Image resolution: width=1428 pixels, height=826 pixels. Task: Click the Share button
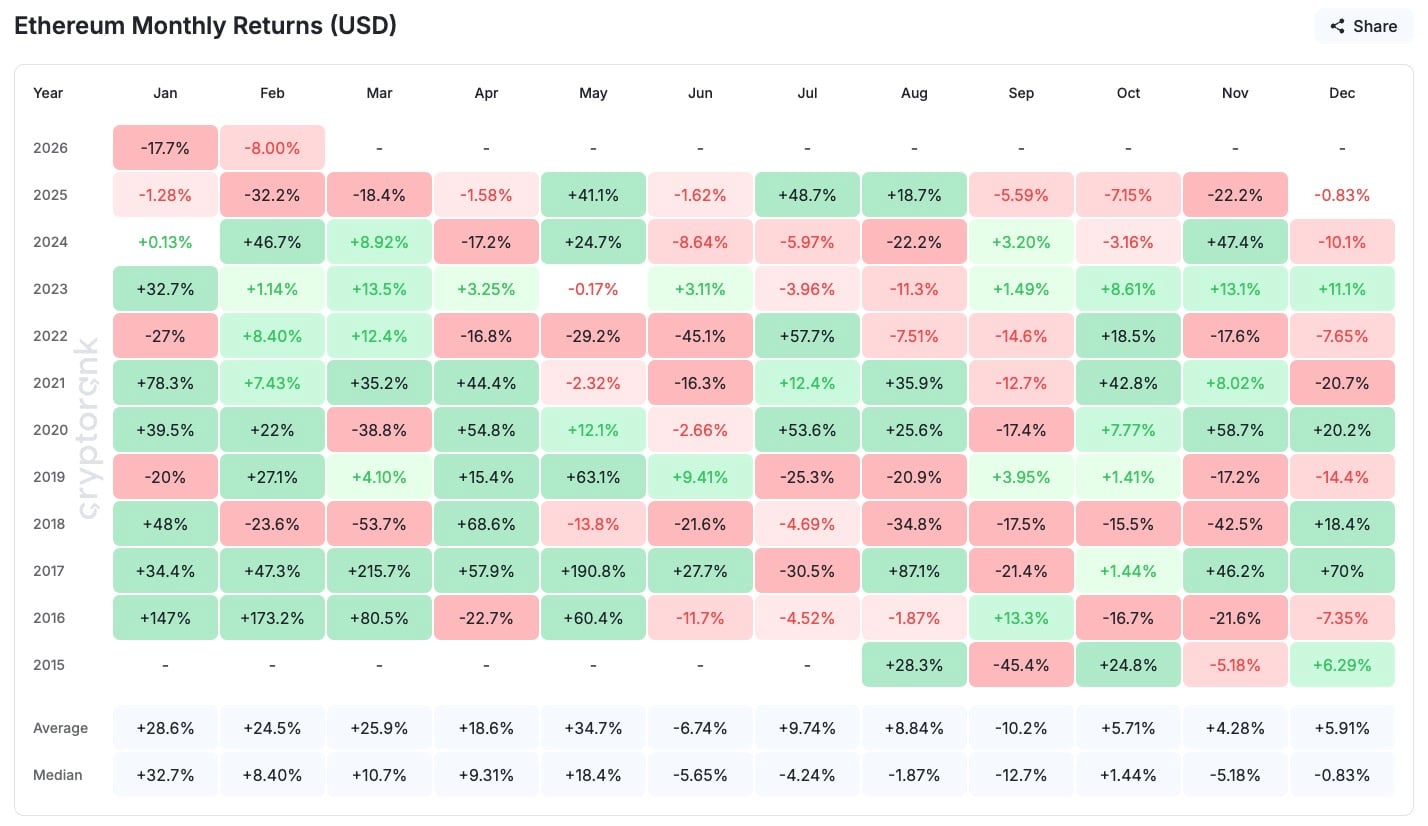1363,27
